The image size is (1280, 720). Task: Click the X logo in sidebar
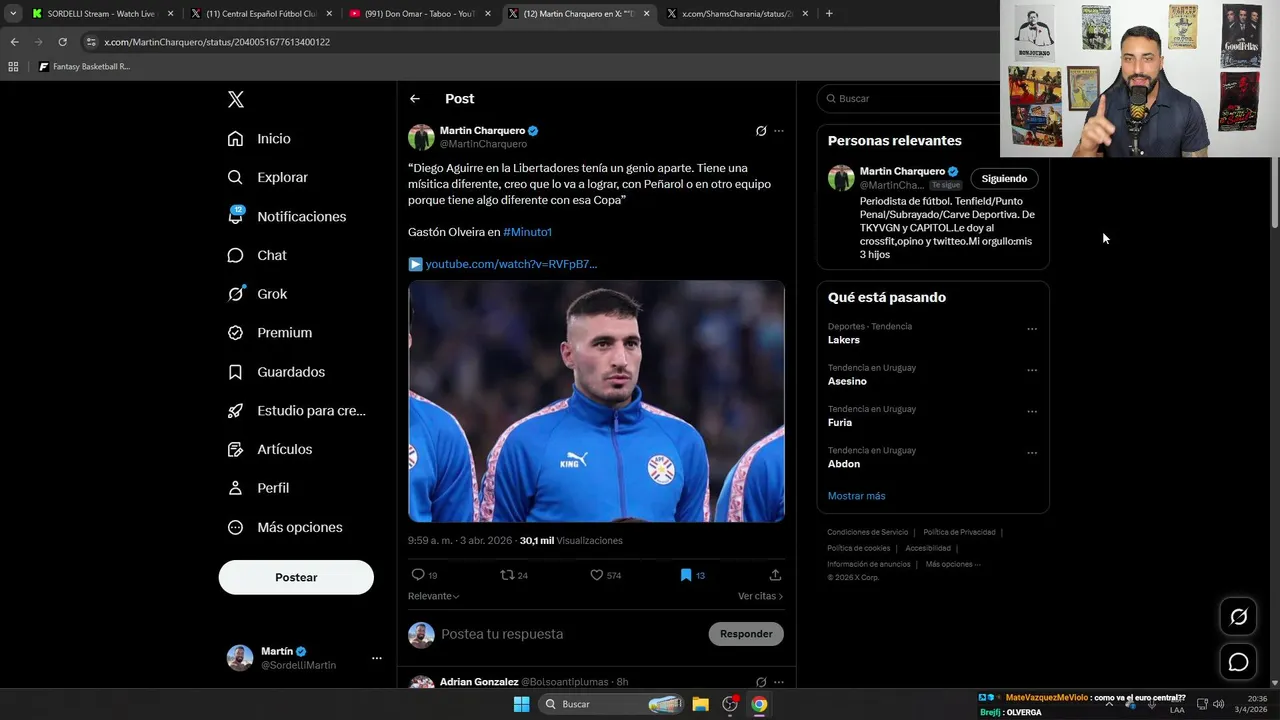coord(236,99)
